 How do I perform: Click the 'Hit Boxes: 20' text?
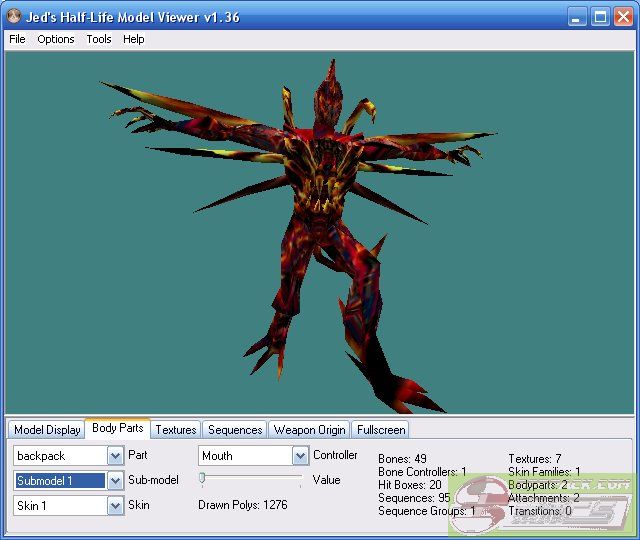tap(409, 484)
